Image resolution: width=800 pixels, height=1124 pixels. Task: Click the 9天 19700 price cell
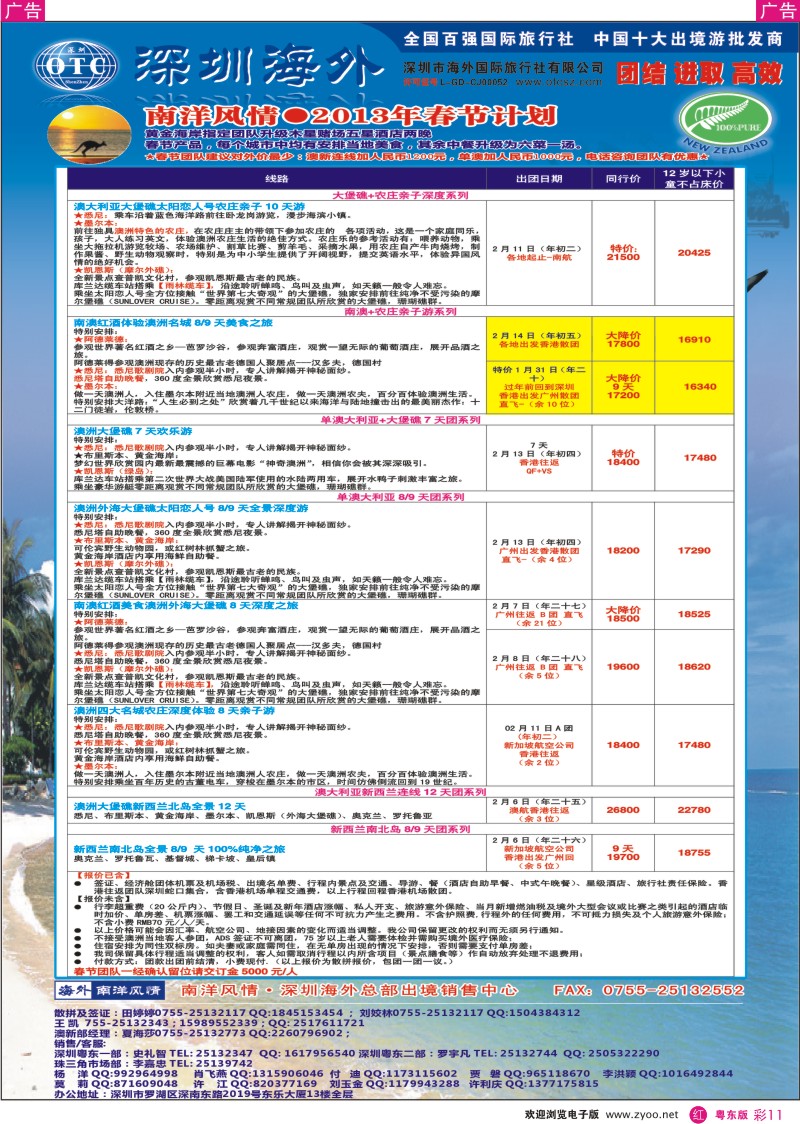[623, 852]
